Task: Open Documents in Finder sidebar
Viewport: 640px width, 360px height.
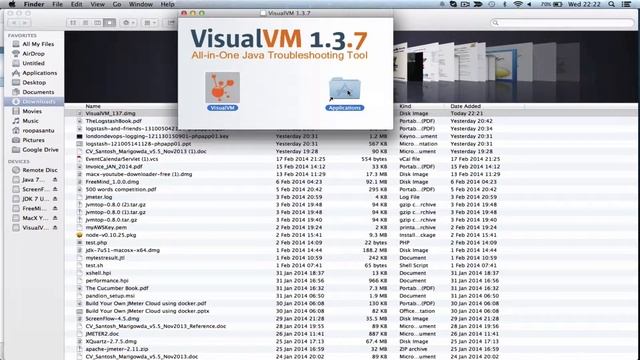Action: [x=33, y=92]
